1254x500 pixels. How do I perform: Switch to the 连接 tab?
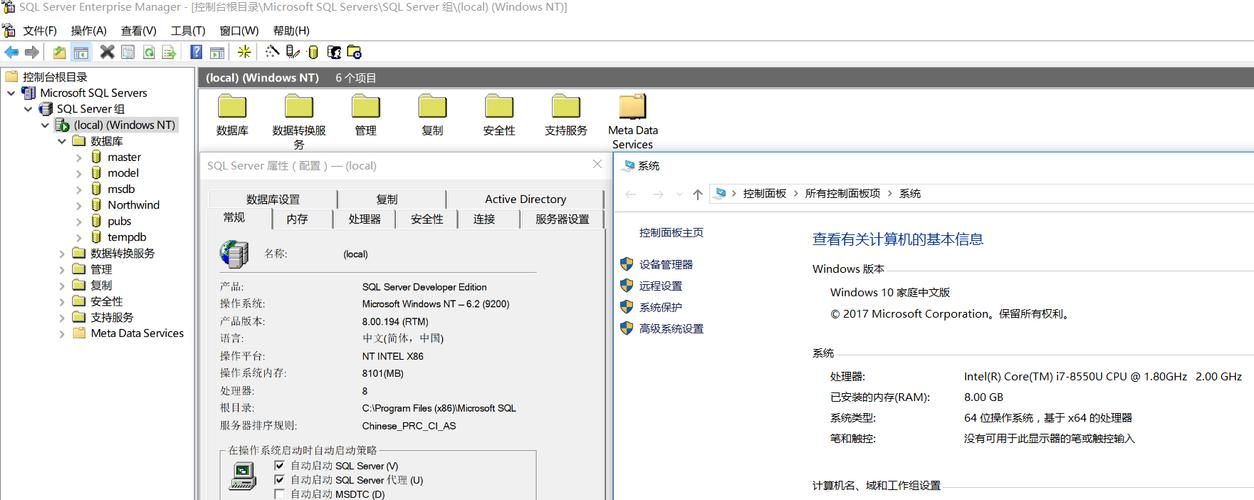[x=484, y=219]
